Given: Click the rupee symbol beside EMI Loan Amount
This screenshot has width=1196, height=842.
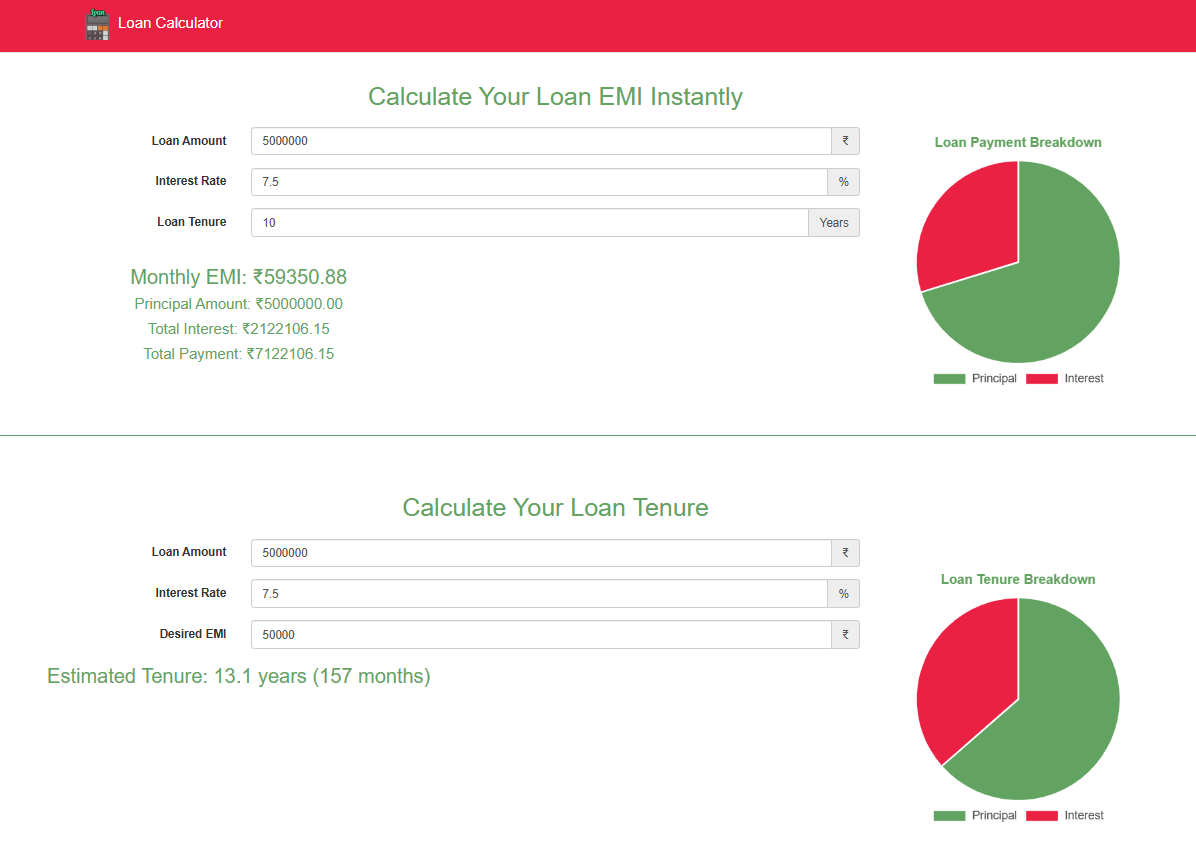Looking at the screenshot, I should click(x=845, y=141).
